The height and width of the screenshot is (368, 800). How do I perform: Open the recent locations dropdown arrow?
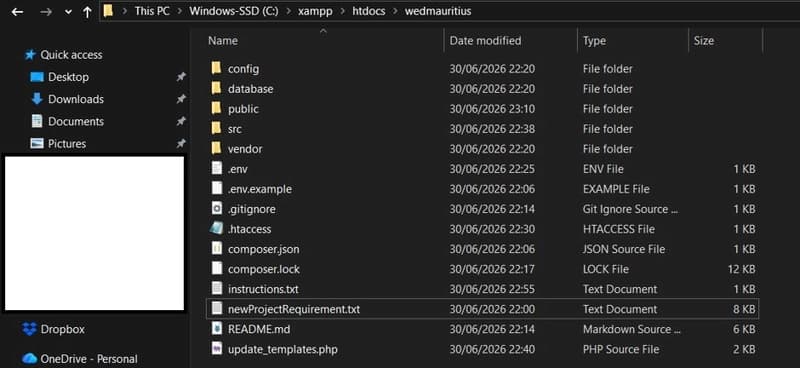(x=68, y=12)
